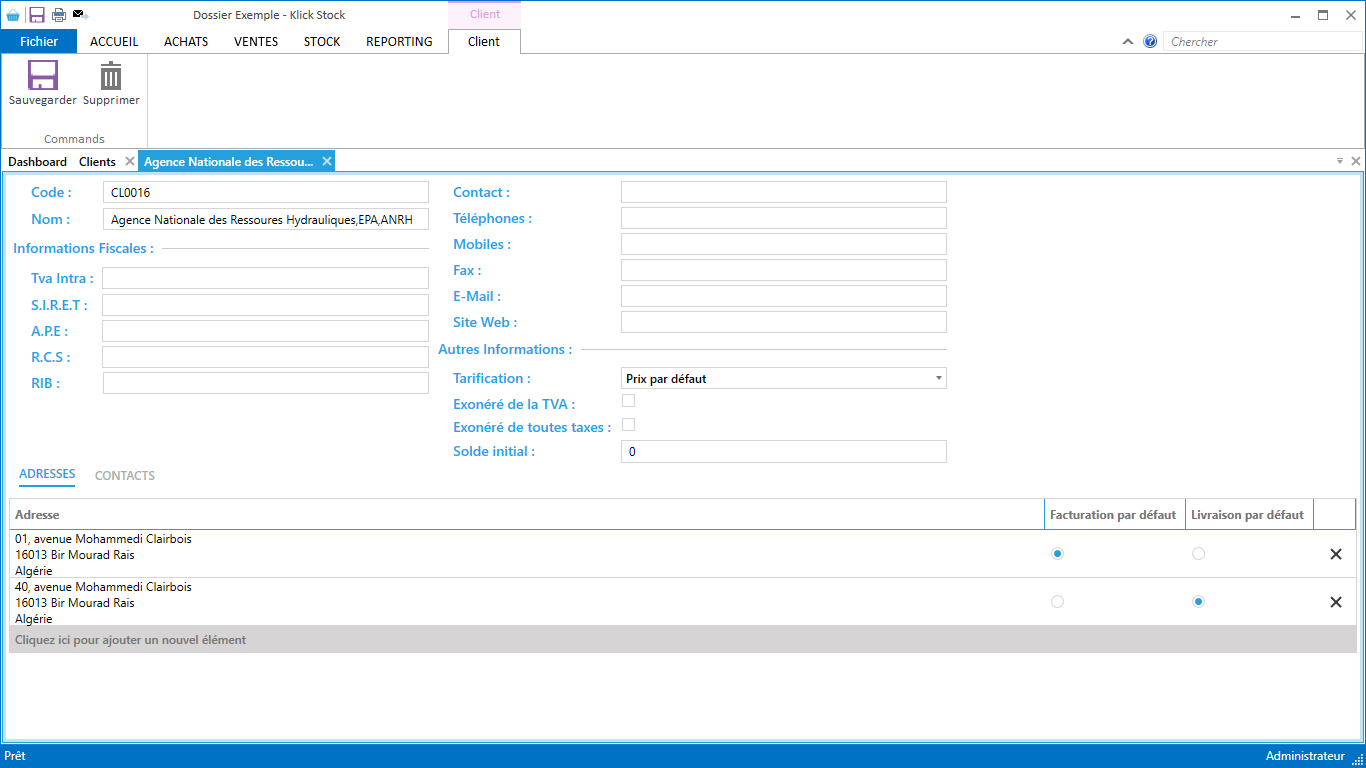1366x768 pixels.
Task: Switch to the CONTACTS tab
Action: [125, 476]
